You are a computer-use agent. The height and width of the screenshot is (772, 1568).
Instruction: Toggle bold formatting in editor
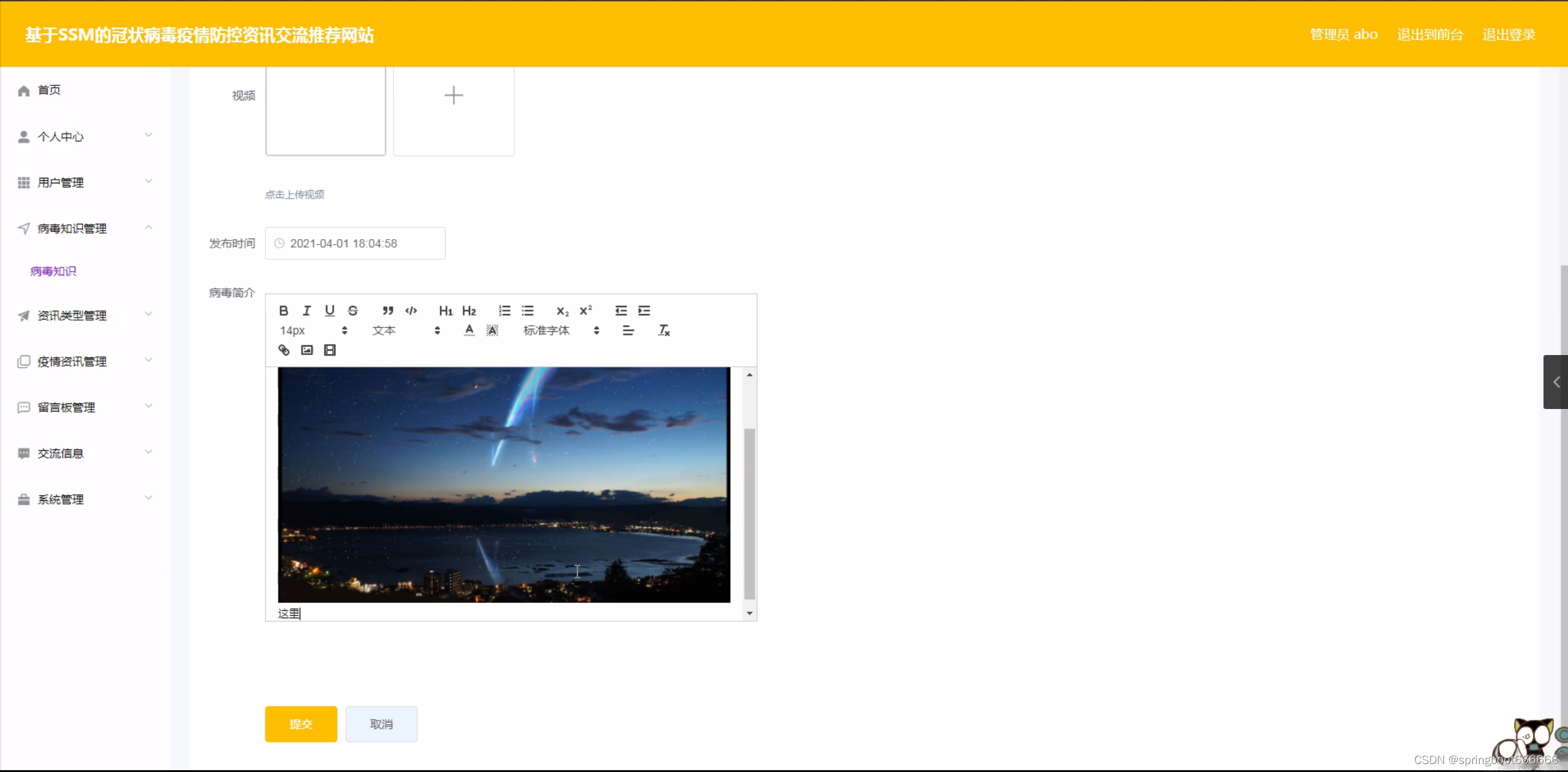pos(283,311)
